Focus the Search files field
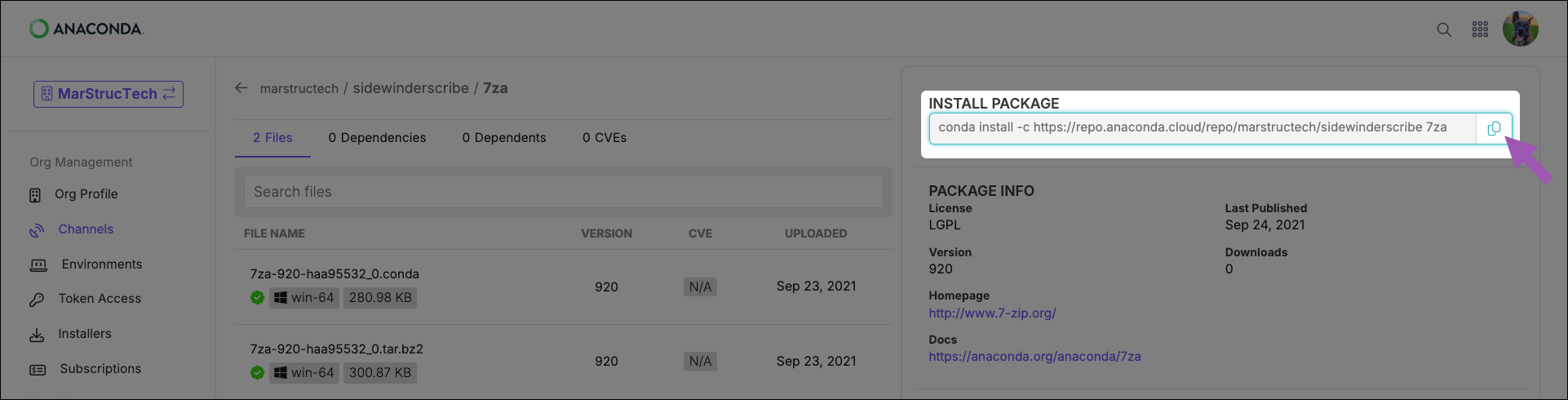The width and height of the screenshot is (1568, 400). click(x=564, y=192)
